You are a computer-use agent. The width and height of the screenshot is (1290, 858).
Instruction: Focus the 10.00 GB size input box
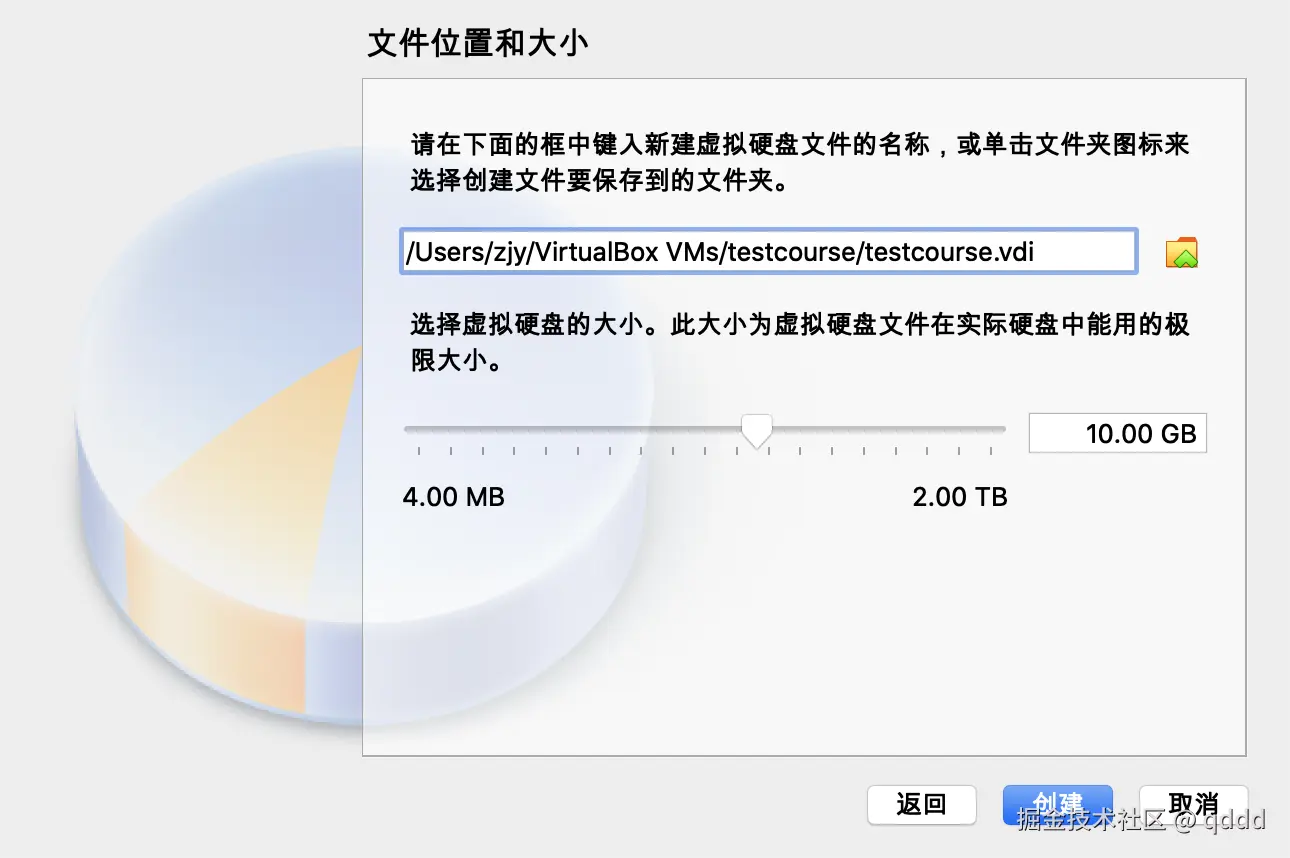click(1118, 434)
